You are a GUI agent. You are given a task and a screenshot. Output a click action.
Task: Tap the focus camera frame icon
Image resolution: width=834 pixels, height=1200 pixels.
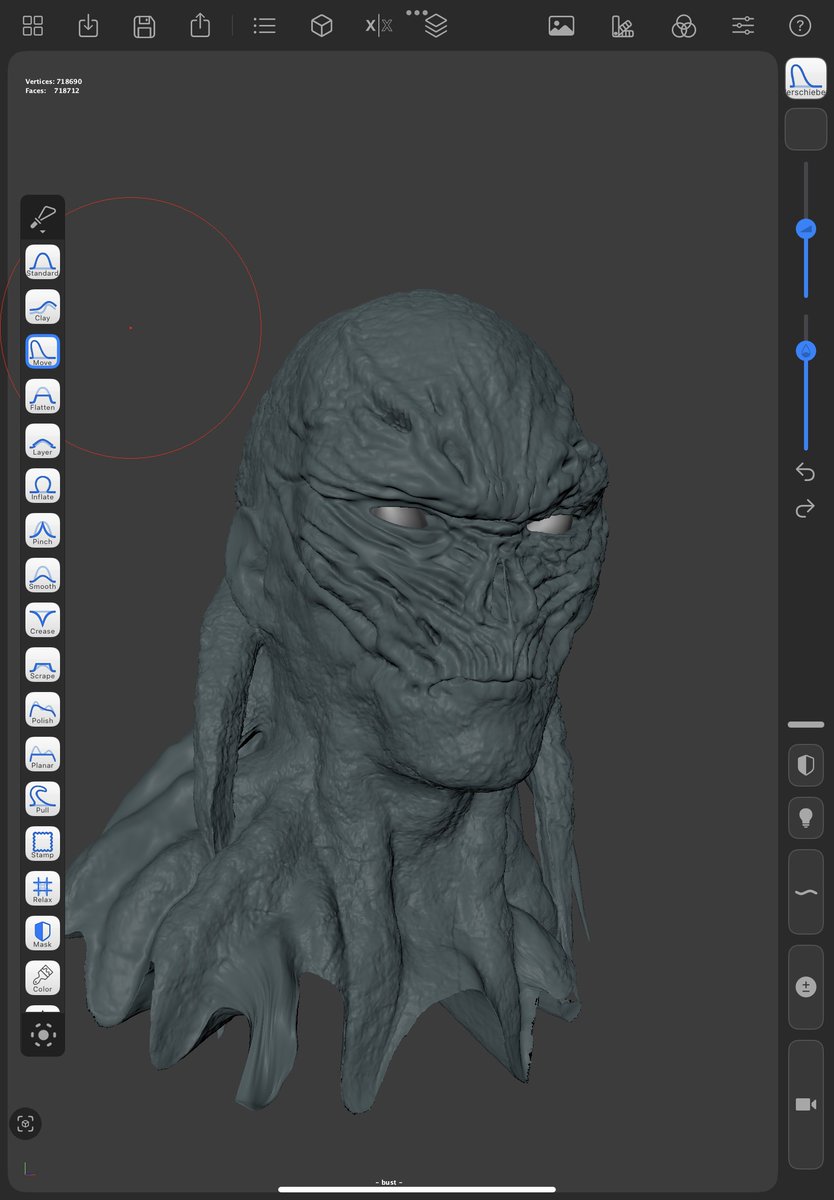pos(26,1123)
